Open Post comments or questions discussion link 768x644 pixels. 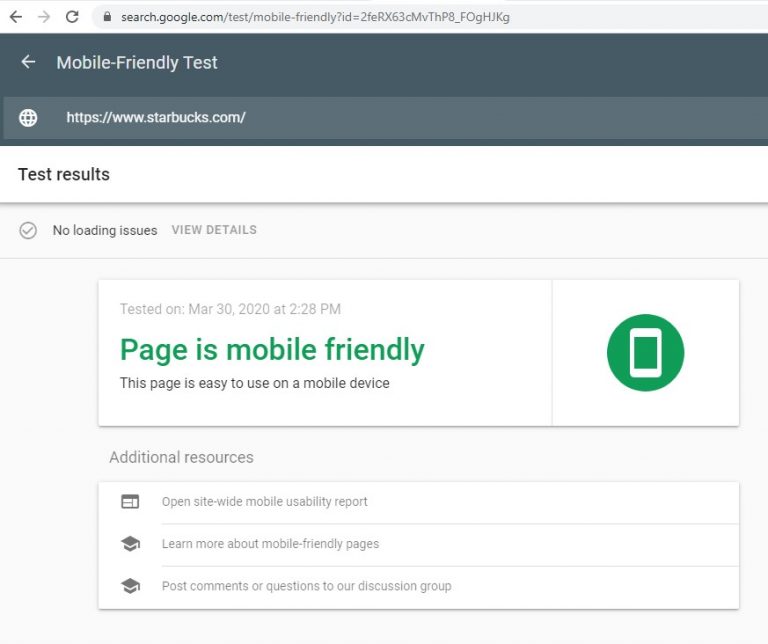(306, 586)
